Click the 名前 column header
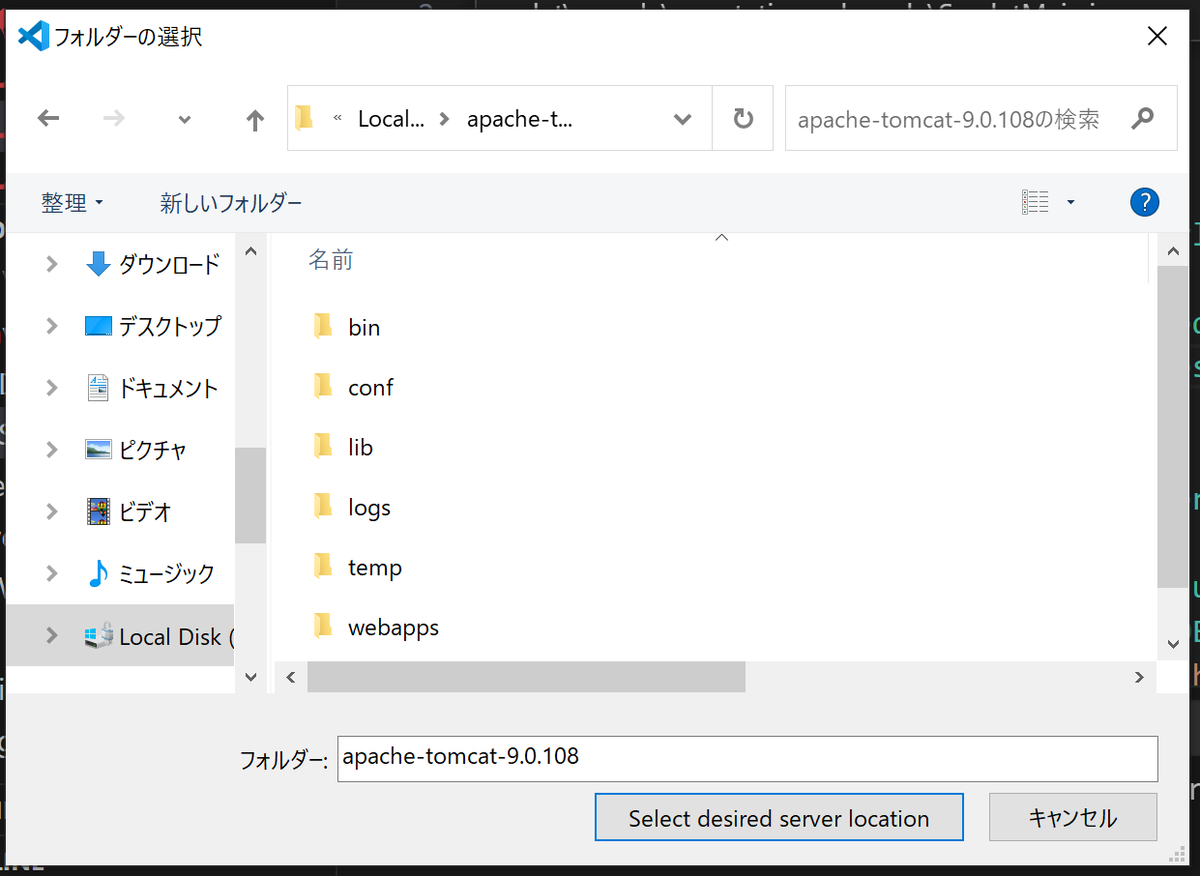 tap(330, 260)
